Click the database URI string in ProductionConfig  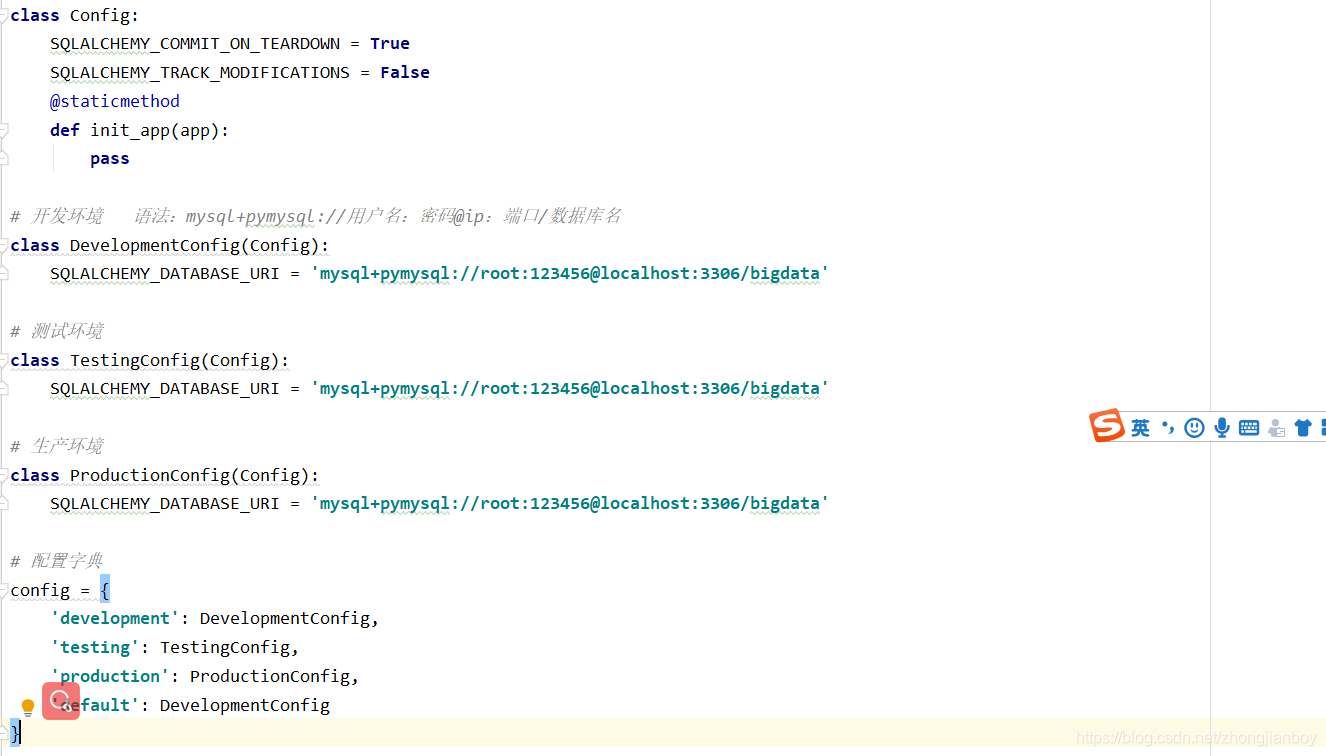click(570, 504)
